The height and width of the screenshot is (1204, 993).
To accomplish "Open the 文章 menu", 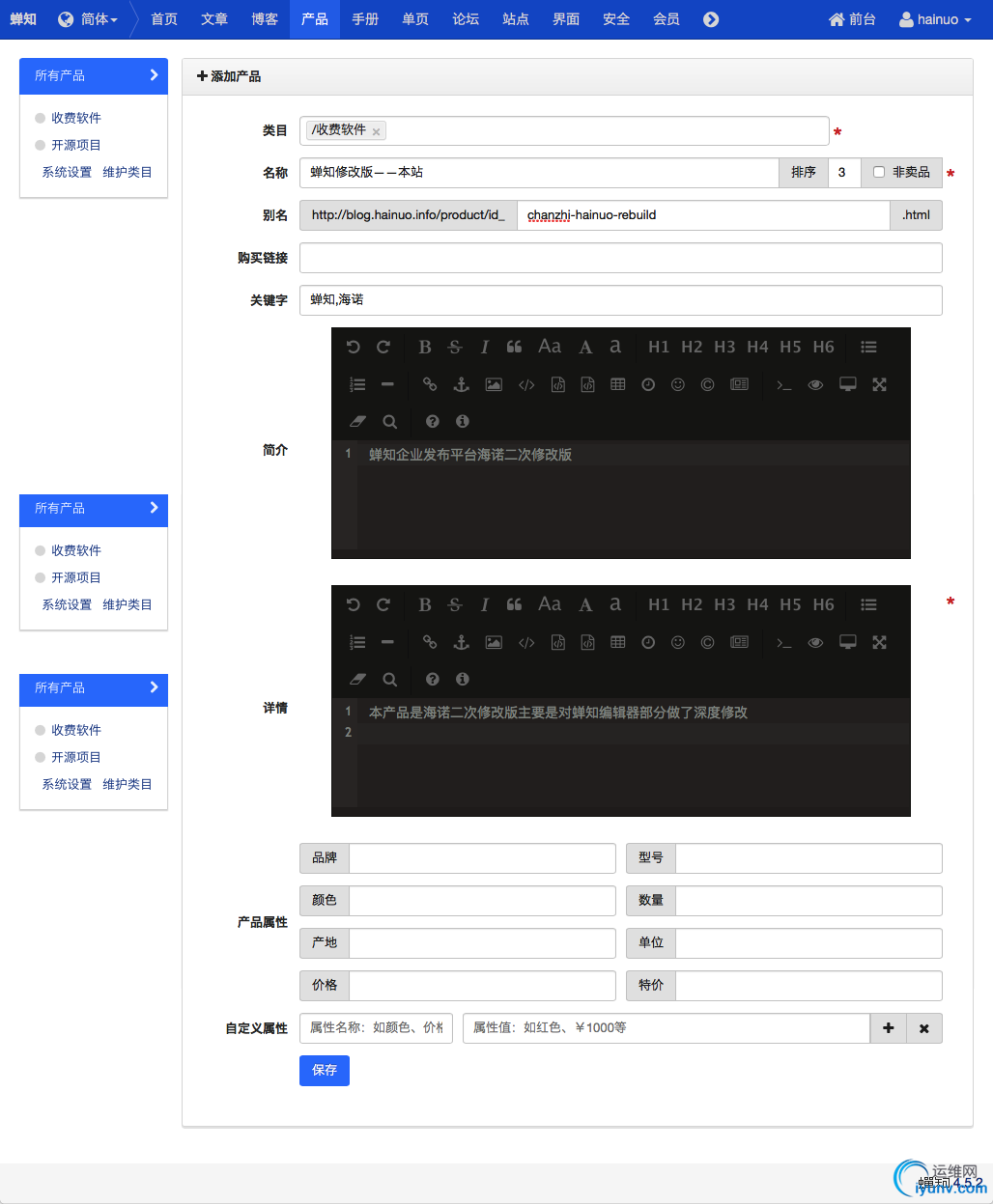I will (214, 19).
